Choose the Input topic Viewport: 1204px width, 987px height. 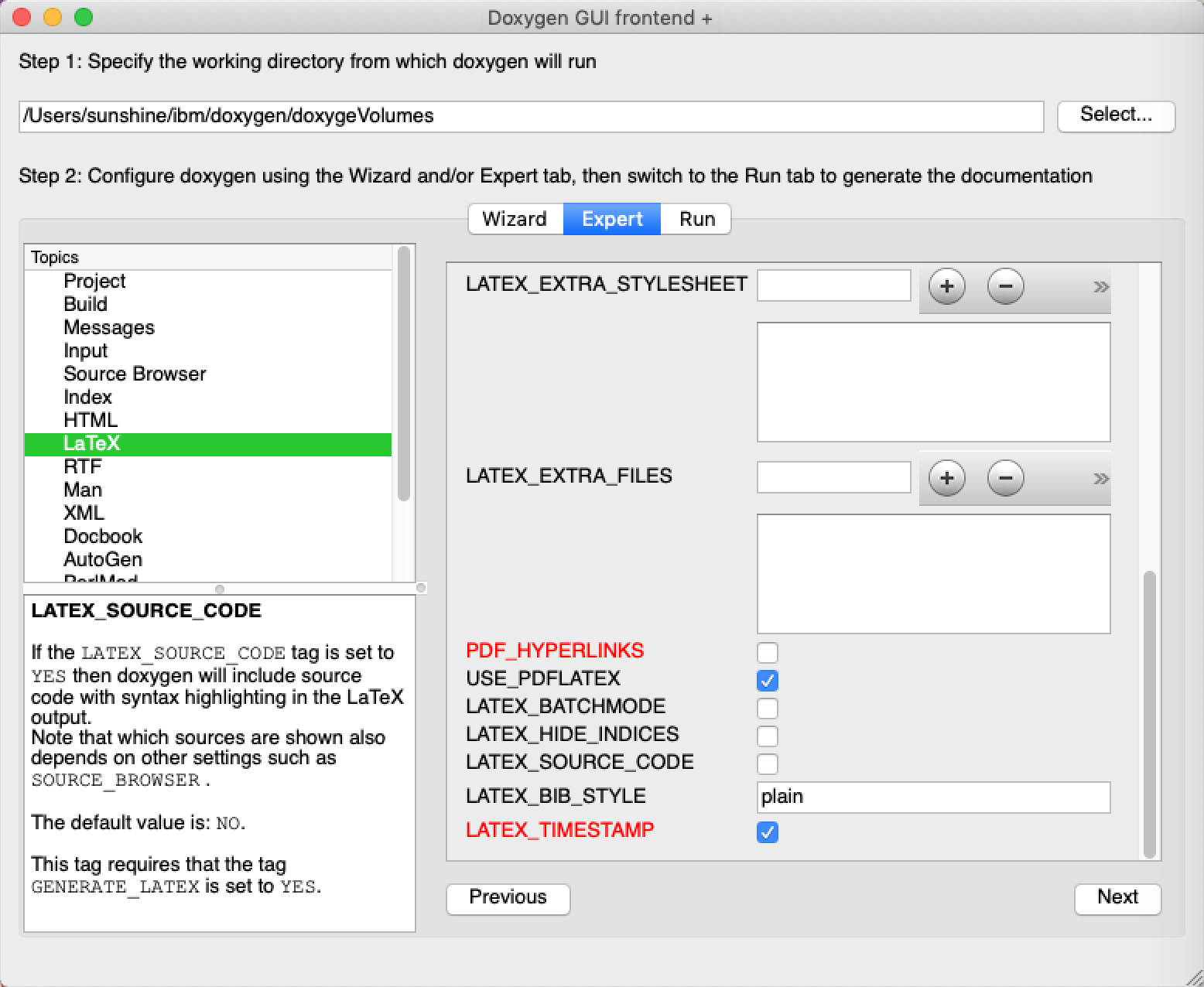click(208, 350)
